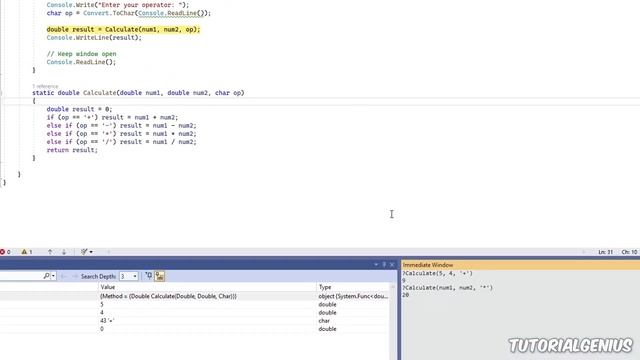Click the Ln: 31 status indicator
The width and height of the screenshot is (640, 360).
point(605,252)
